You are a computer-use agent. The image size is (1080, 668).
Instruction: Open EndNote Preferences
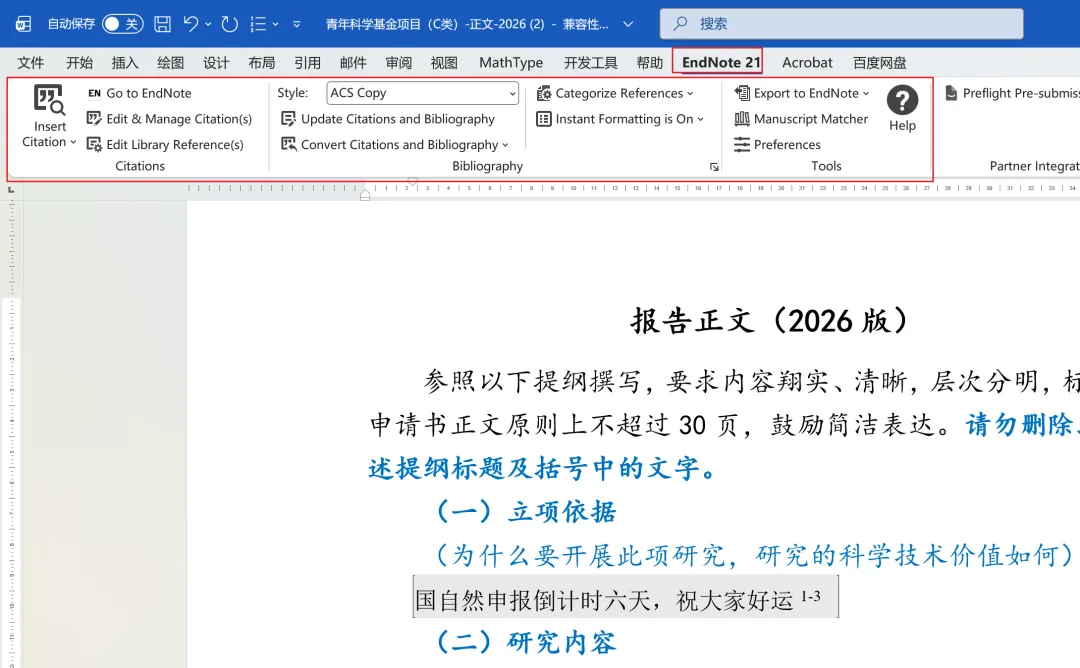pyautogui.click(x=778, y=144)
